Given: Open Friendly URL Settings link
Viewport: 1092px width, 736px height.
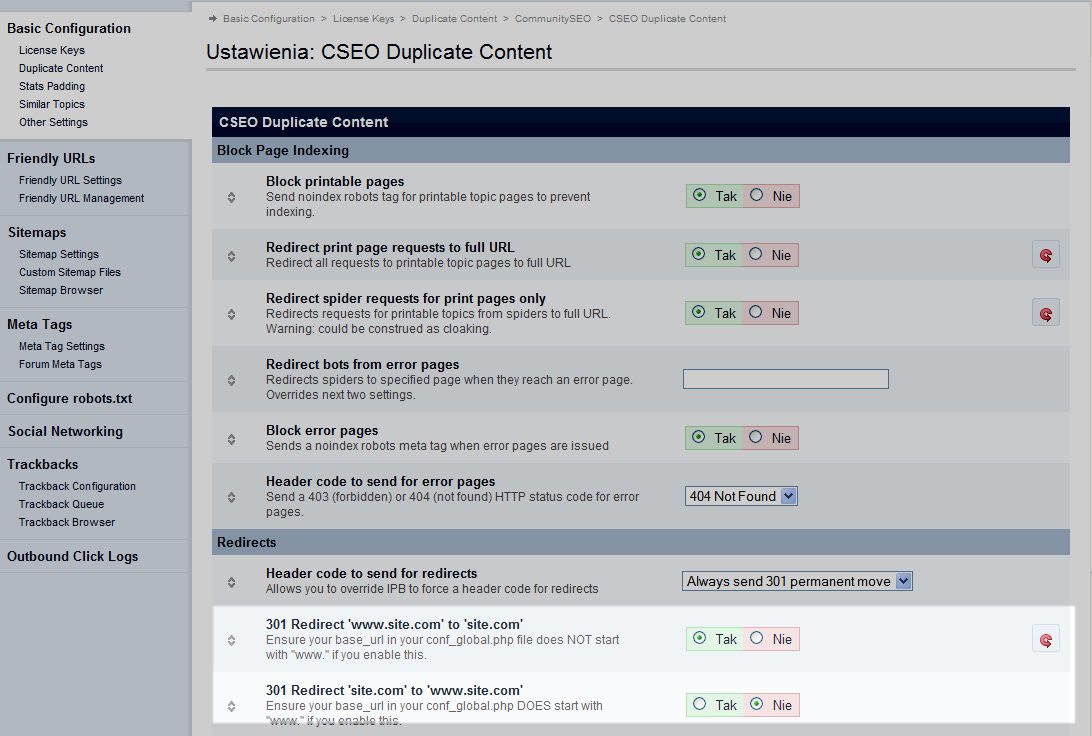Looking at the screenshot, I should click(x=70, y=180).
